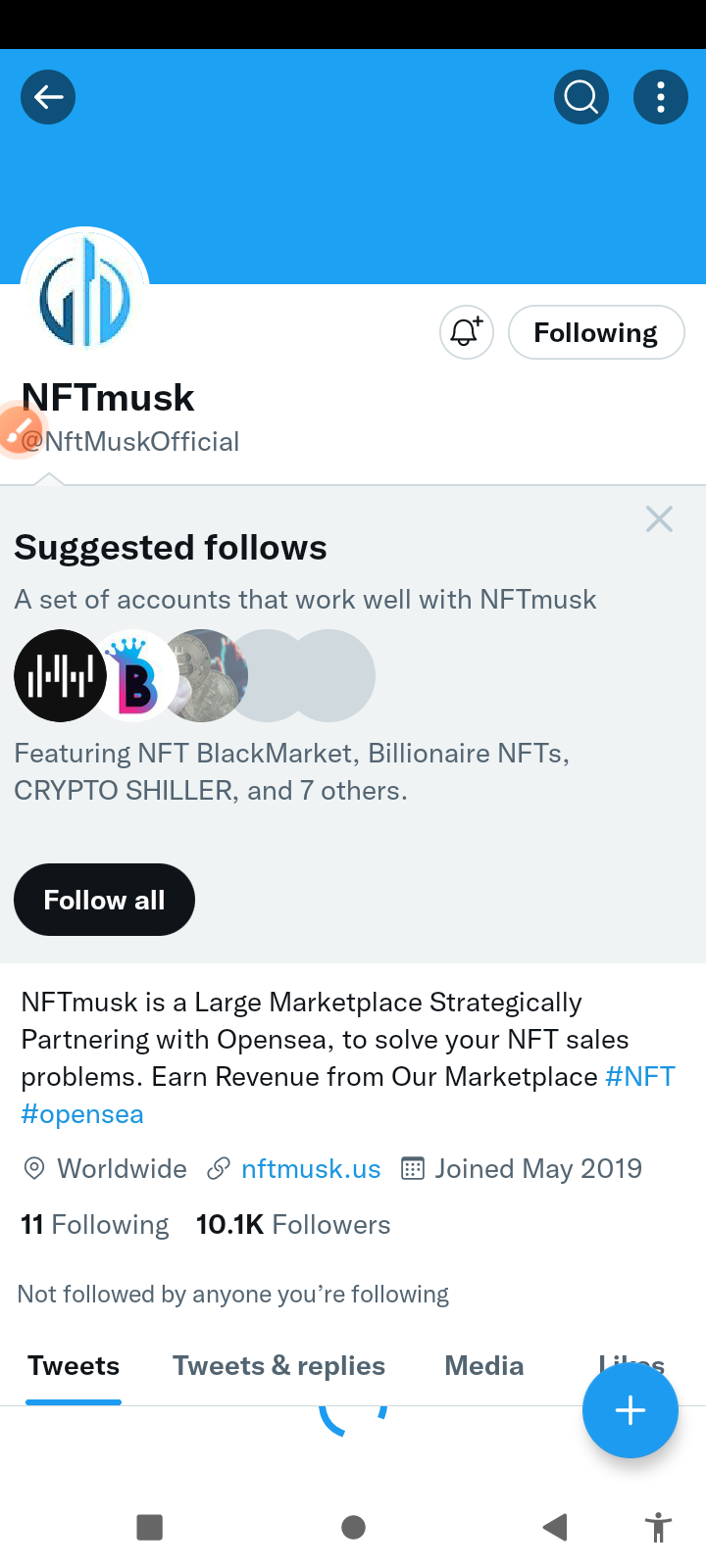Open the three-dot overflow menu
Viewport: 706px width, 1568px height.
point(661,97)
